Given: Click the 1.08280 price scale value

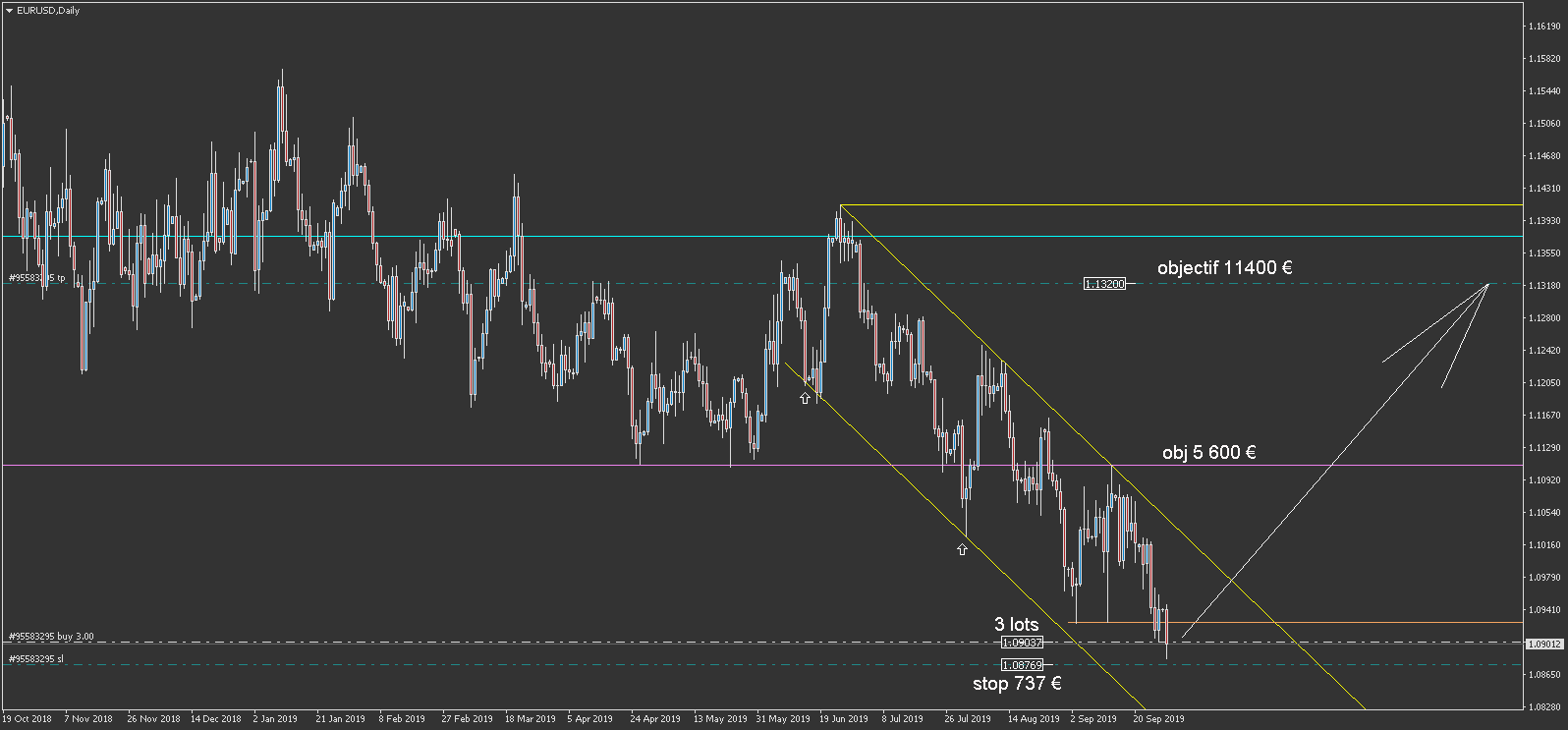Looking at the screenshot, I should click(1544, 707).
